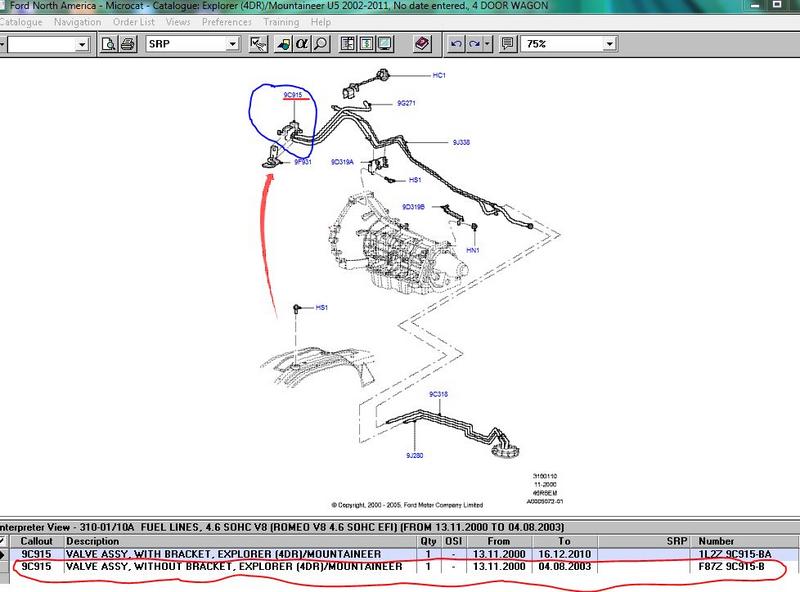
Task: Click the Qty column header
Action: click(x=429, y=541)
